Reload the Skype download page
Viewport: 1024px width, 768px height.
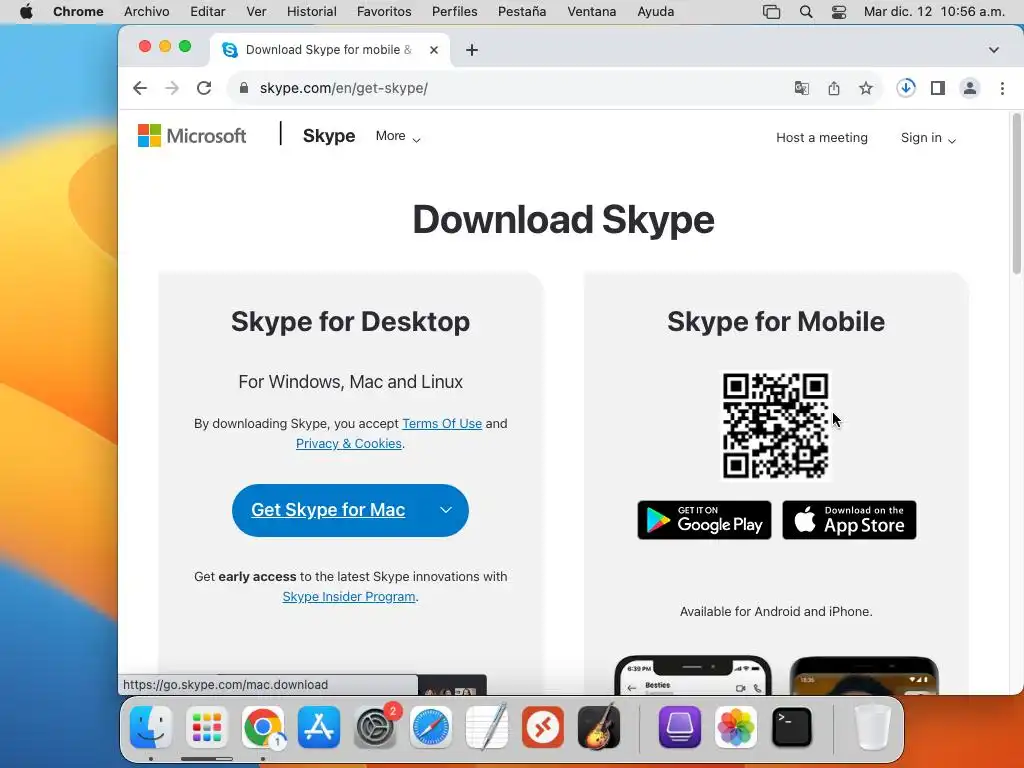coord(204,88)
